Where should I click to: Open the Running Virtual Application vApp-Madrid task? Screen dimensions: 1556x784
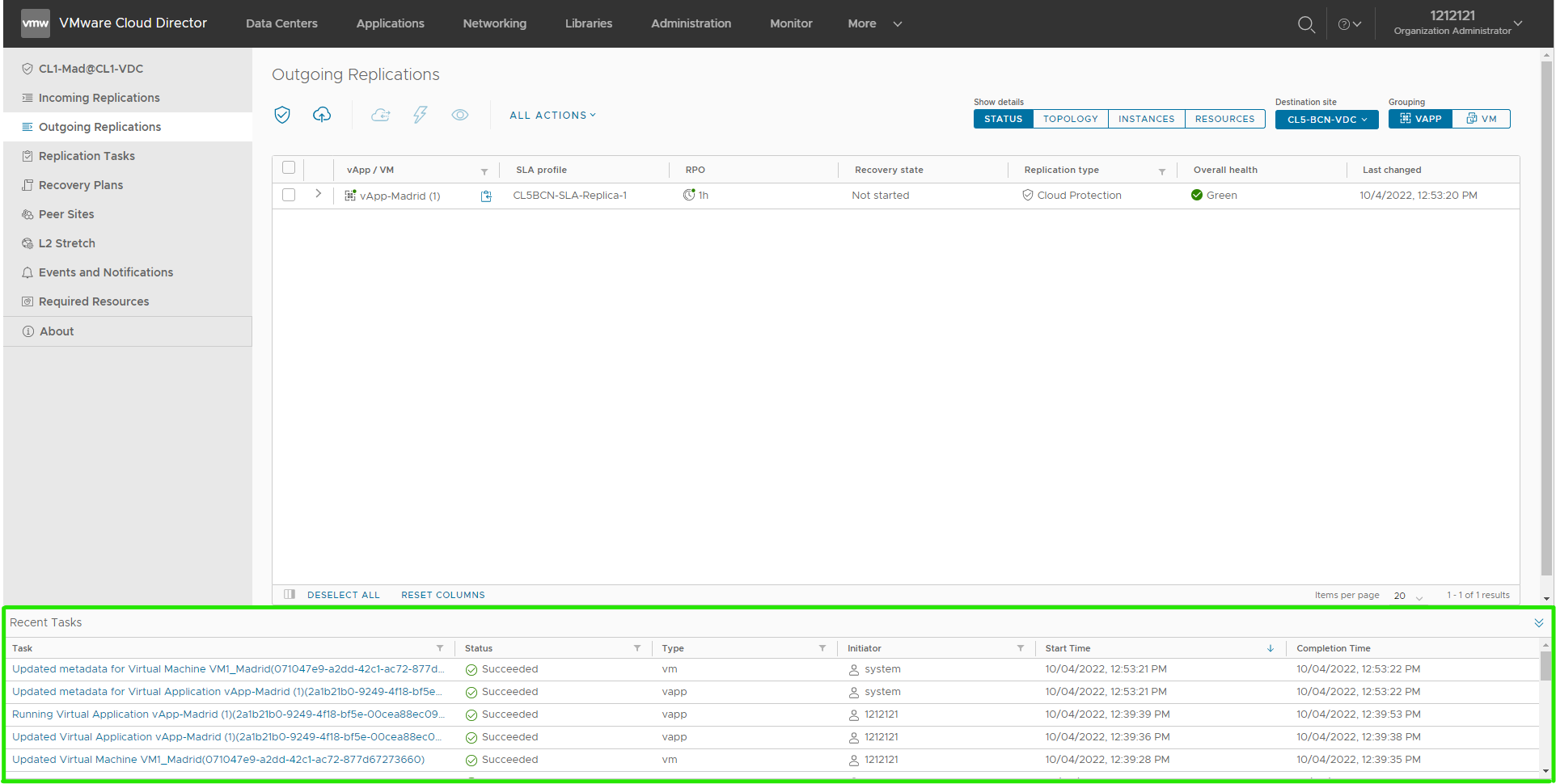pyautogui.click(x=228, y=714)
